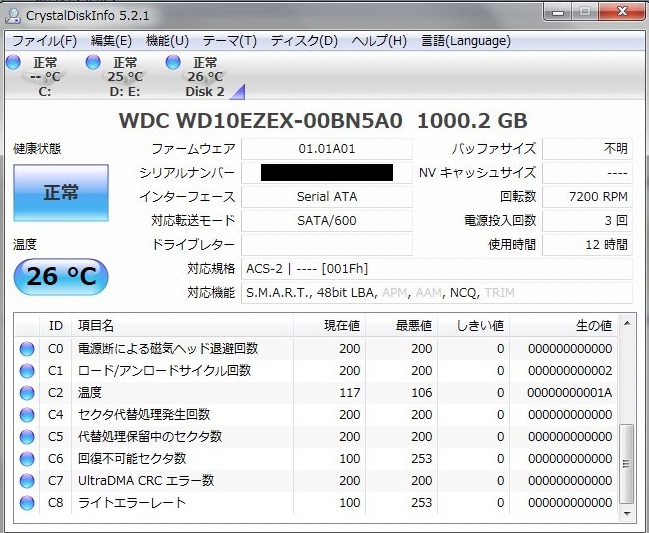Click the status orb in row C1
The width and height of the screenshot is (649, 533).
click(27, 371)
